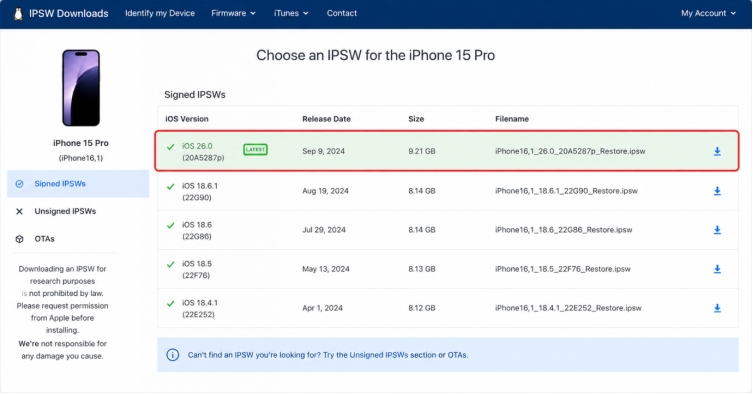Screen dimensions: 753x394
Task: Click filename iPhone16,1_18.6.1_22G90_Restore.ipsw
Action: [566, 191]
